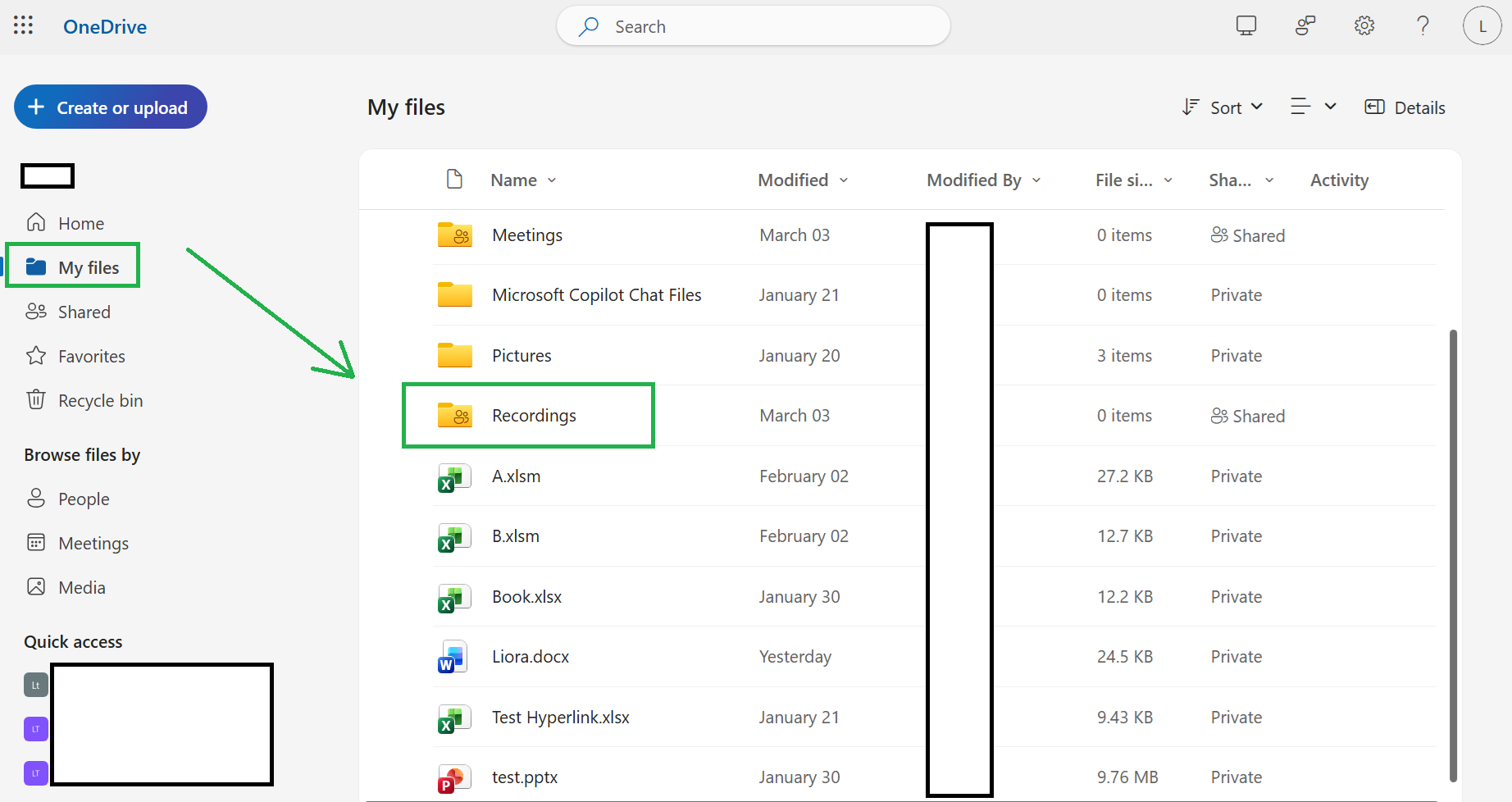Select My files in sidebar

(73, 267)
